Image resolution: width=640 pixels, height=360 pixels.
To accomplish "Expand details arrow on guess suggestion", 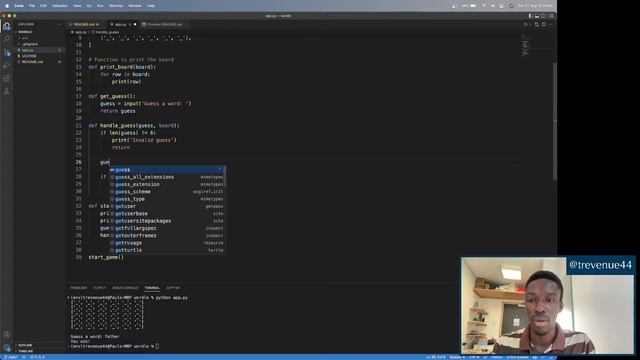I will (x=220, y=169).
